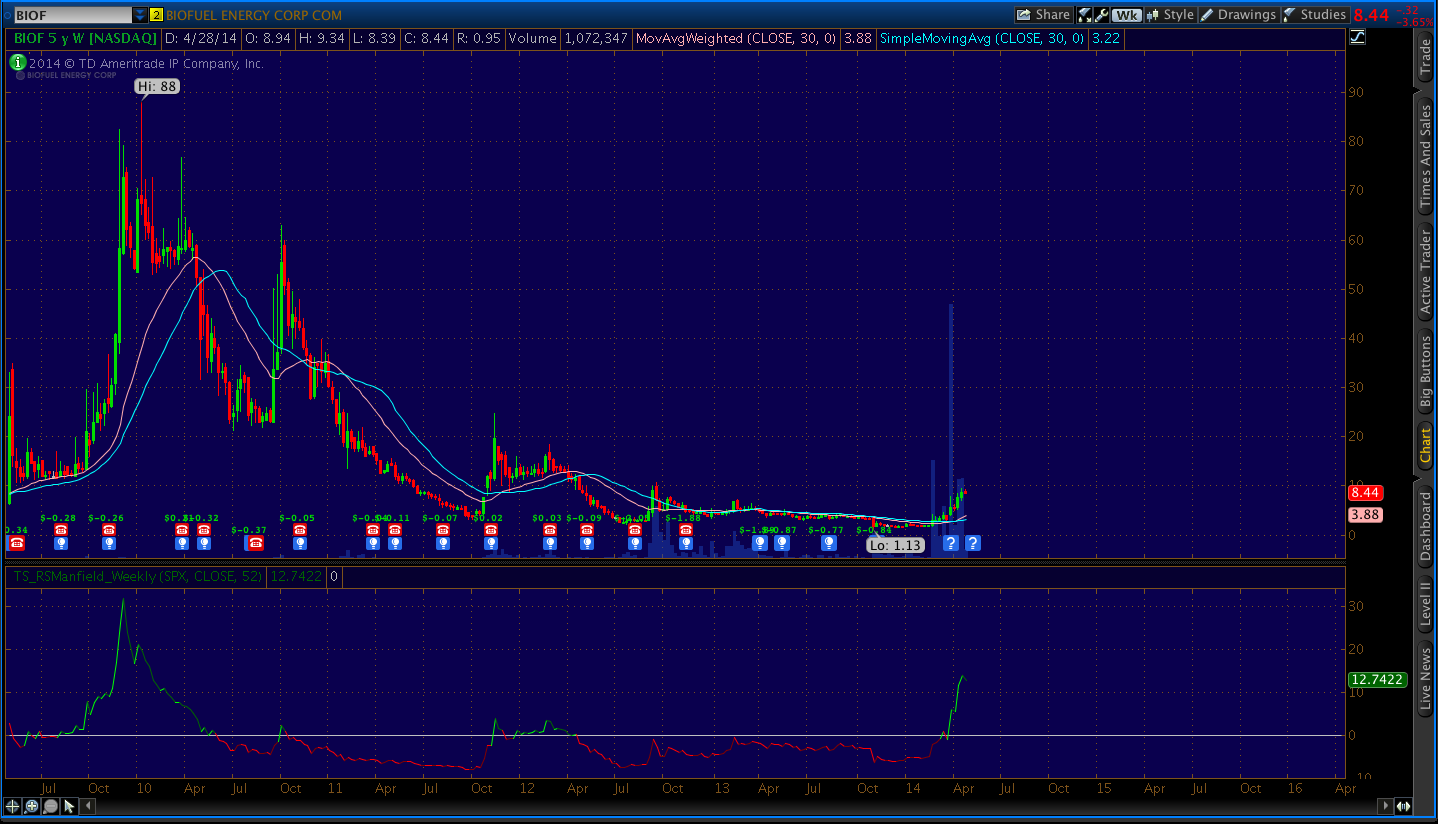
Task: Click the green info icon on chart
Action: pyautogui.click(x=17, y=62)
